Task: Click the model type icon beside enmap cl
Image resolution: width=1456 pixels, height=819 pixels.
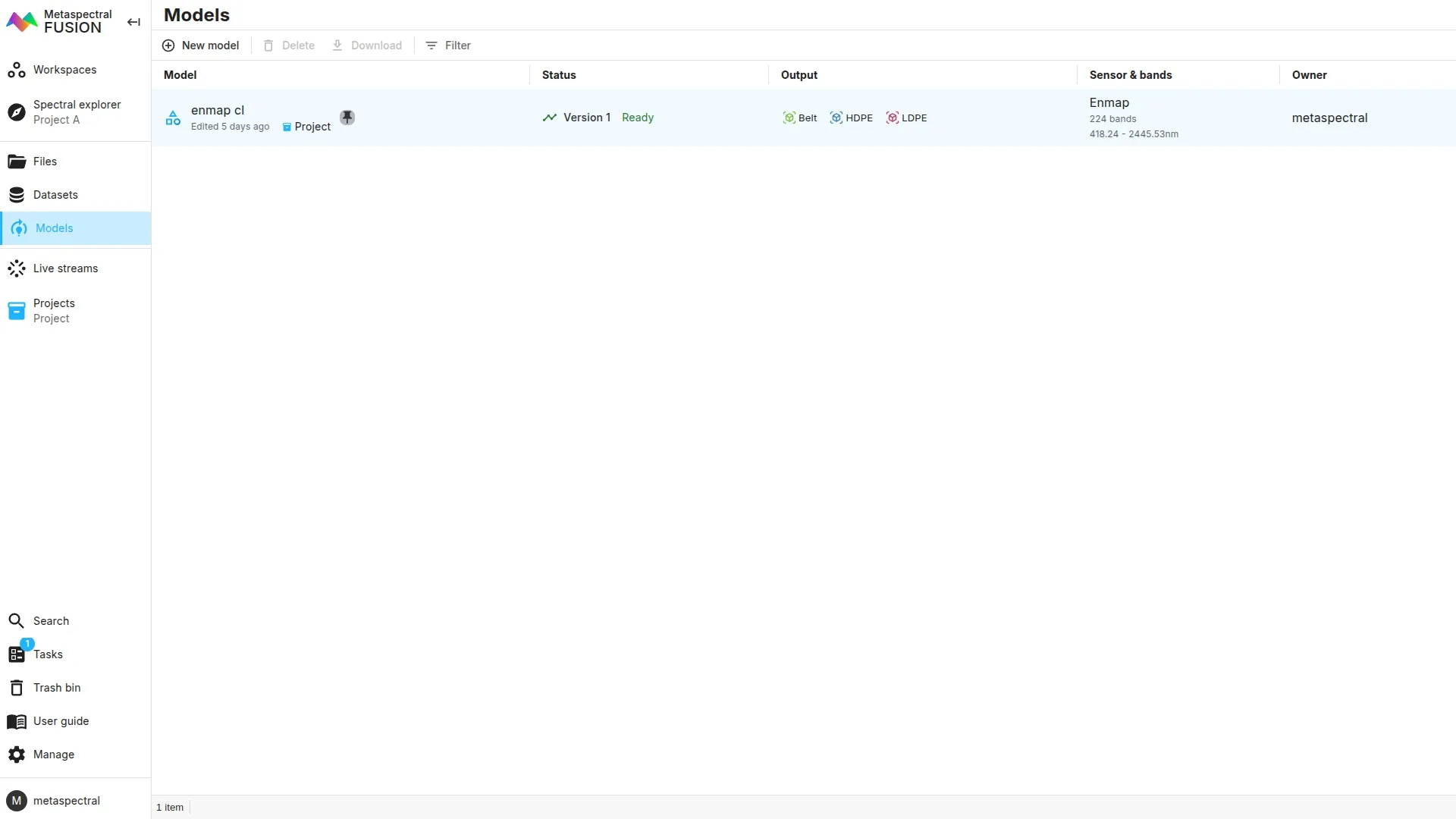Action: pyautogui.click(x=173, y=118)
